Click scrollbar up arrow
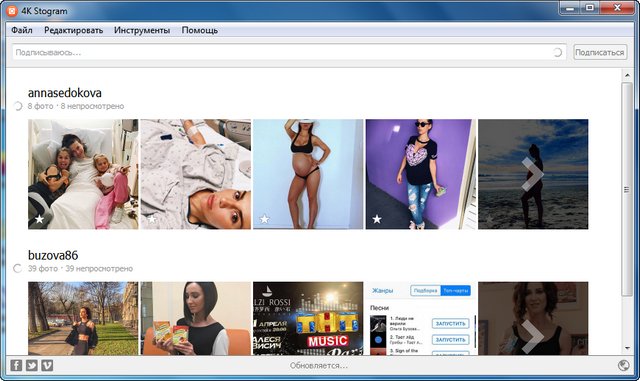The height and width of the screenshot is (381, 640). tap(627, 75)
